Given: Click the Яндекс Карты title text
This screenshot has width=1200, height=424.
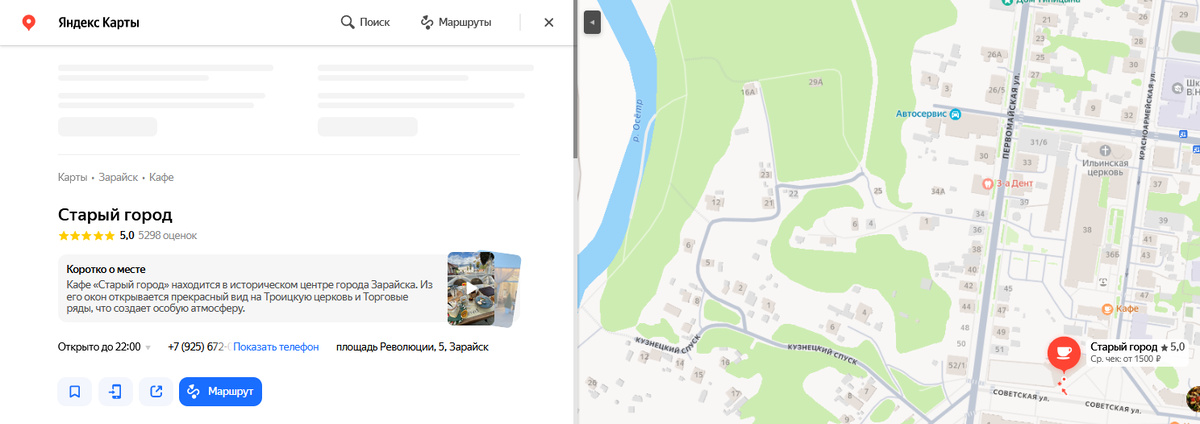Looking at the screenshot, I should coord(98,22).
